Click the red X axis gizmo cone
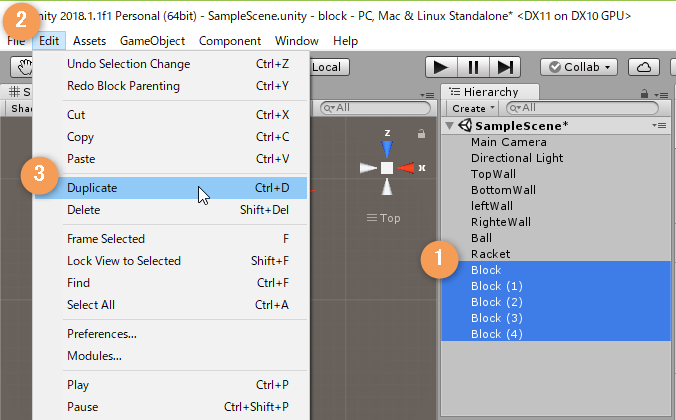676x420 pixels. pos(408,168)
